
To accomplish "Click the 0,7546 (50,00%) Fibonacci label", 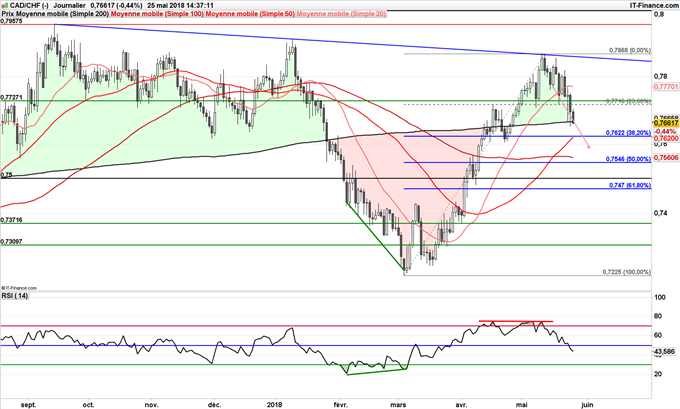I will click(x=628, y=159).
